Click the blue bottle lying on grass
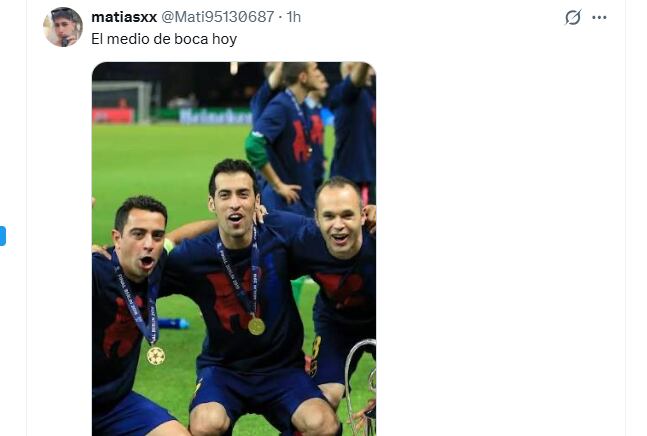Viewport: 647px width, 436px height. pos(173,323)
